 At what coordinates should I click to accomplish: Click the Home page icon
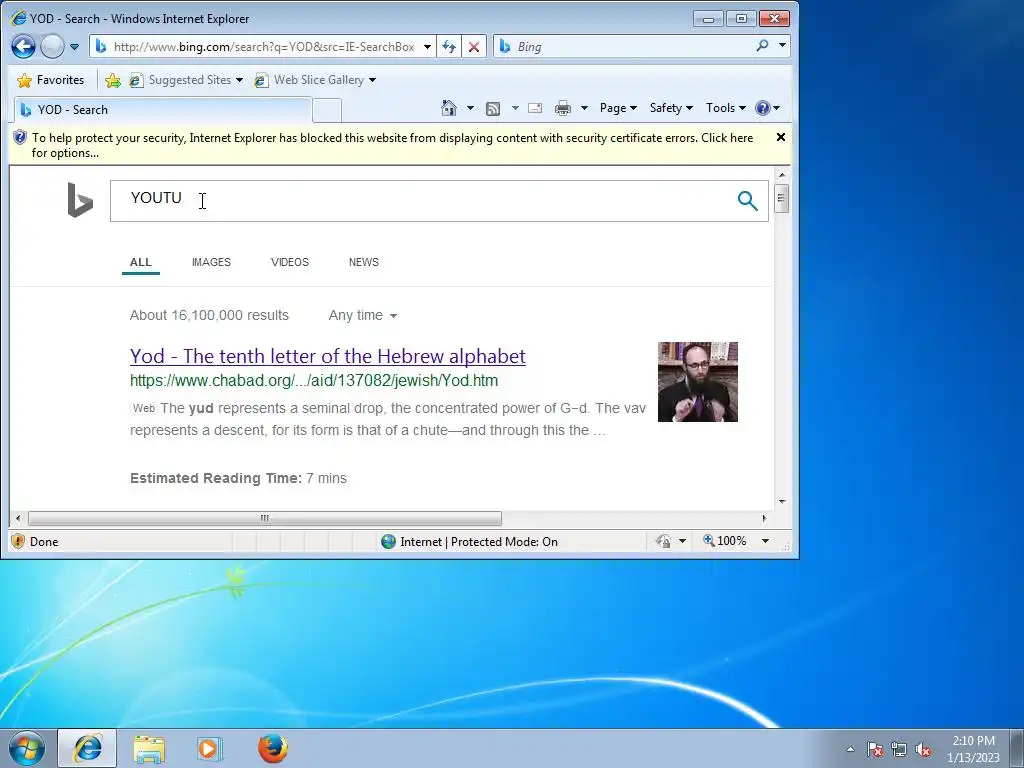(x=449, y=108)
